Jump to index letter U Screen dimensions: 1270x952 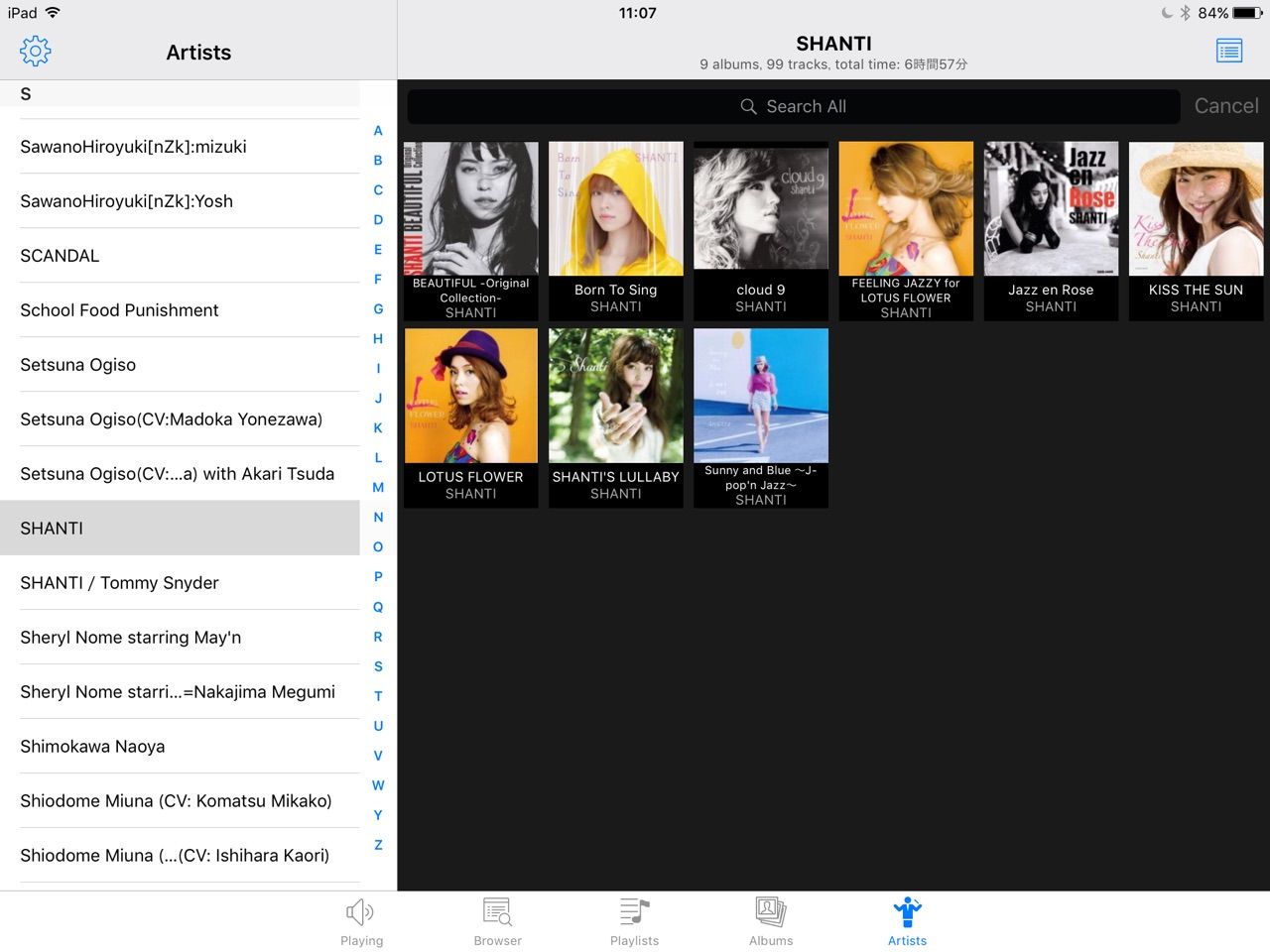point(378,726)
